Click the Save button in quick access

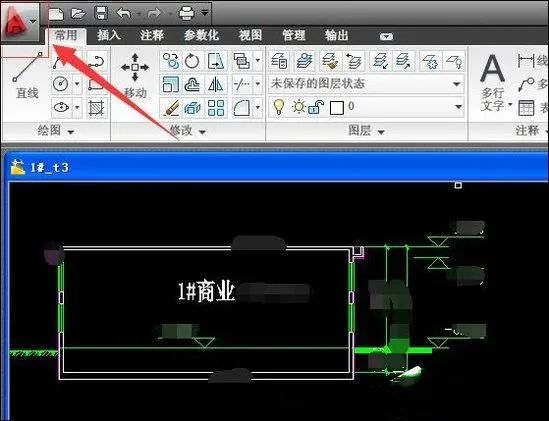coord(101,13)
